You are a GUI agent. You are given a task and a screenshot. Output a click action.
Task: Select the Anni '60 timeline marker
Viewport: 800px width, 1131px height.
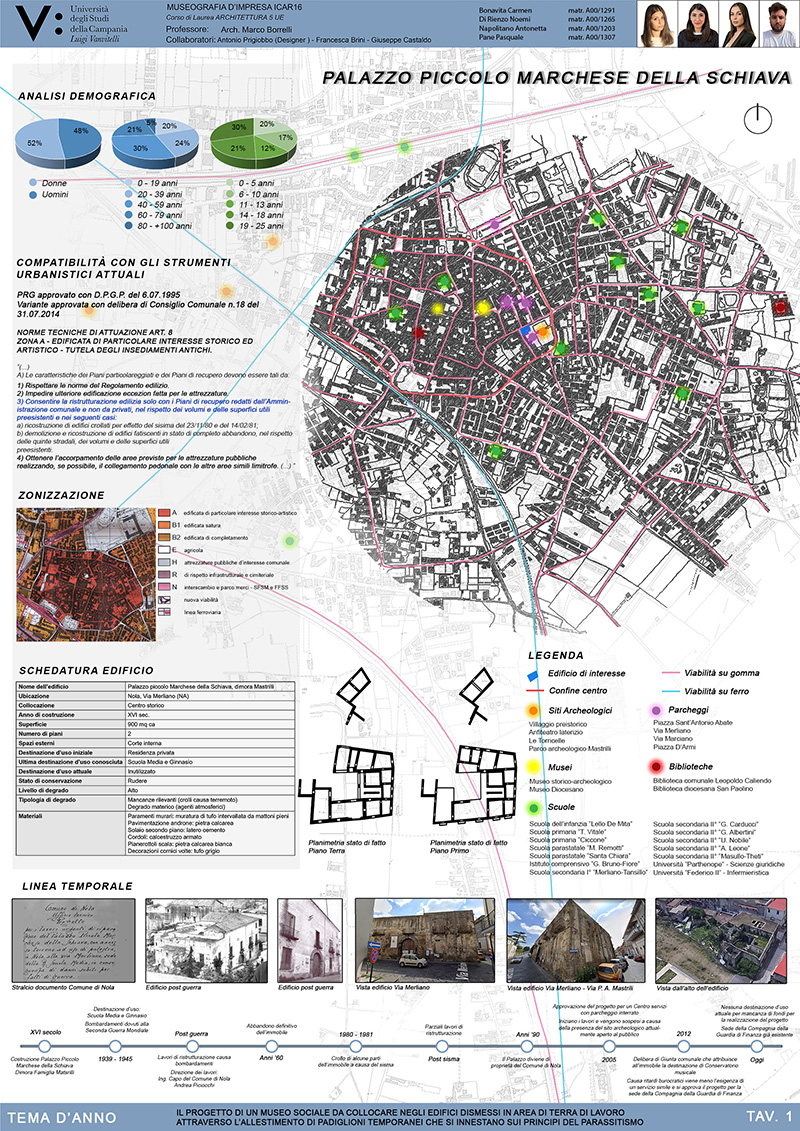coord(271,1046)
